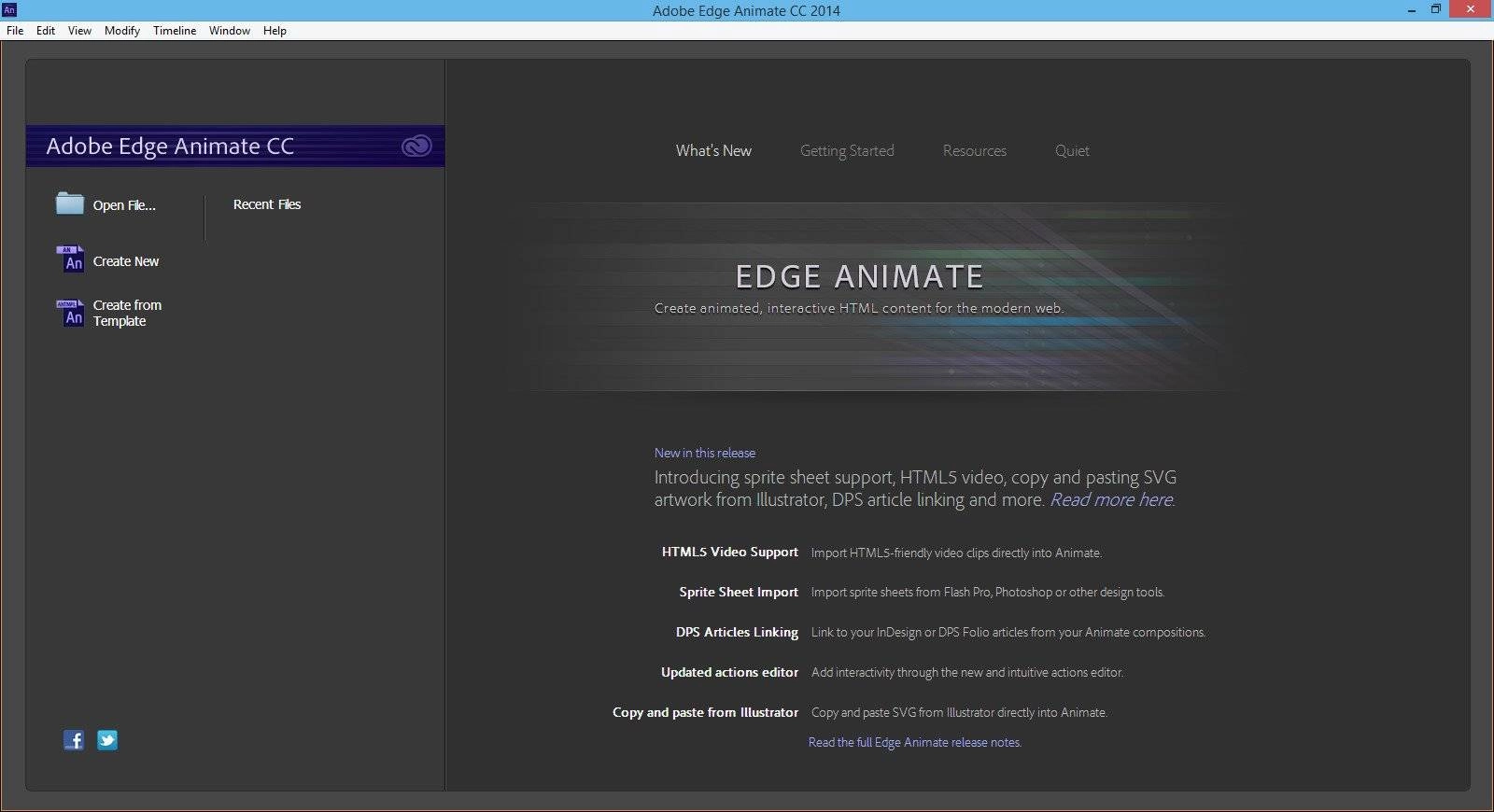Image resolution: width=1494 pixels, height=812 pixels.
Task: Open the Edit menu
Action: (46, 31)
